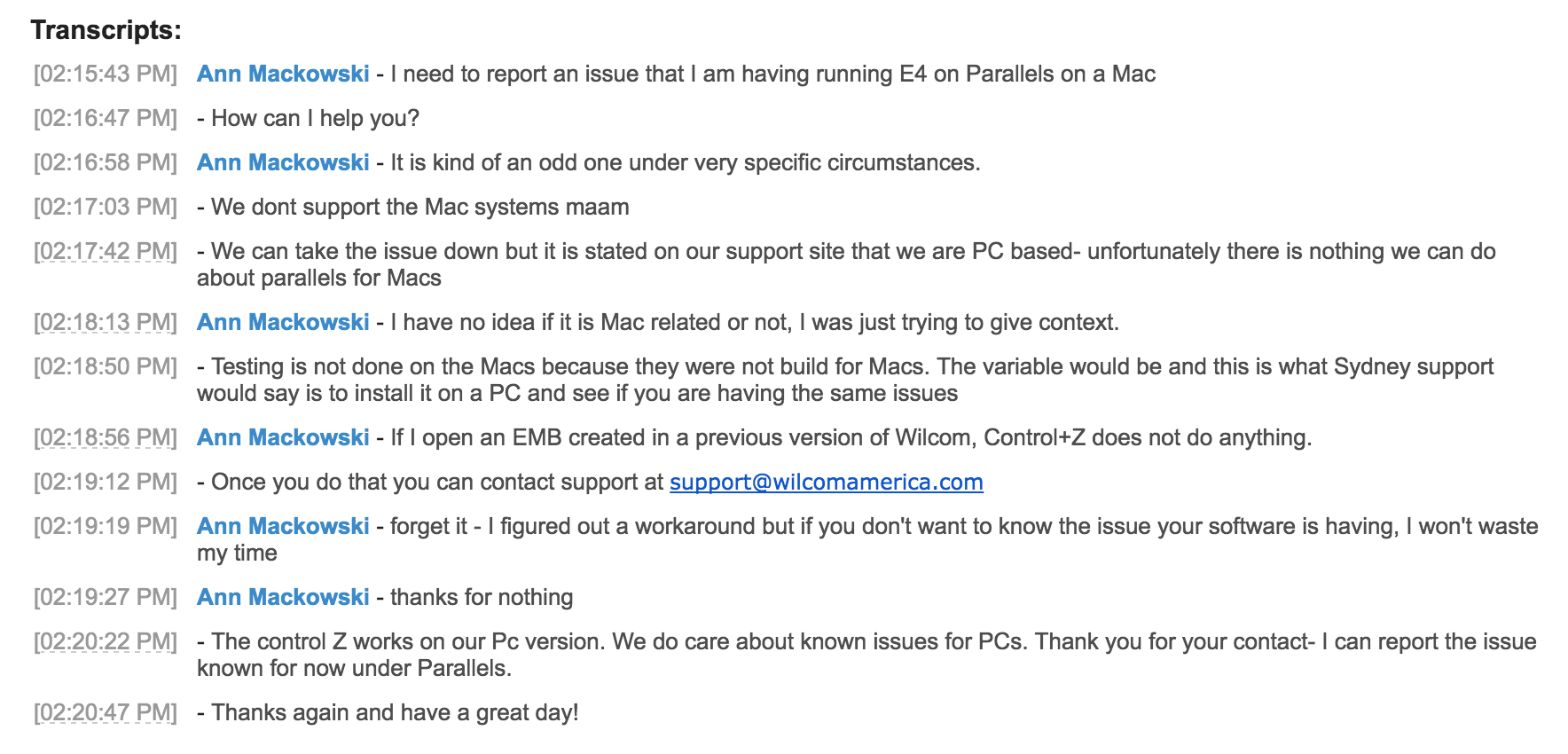Click the 02:19:12 PM timestamp

[106, 482]
